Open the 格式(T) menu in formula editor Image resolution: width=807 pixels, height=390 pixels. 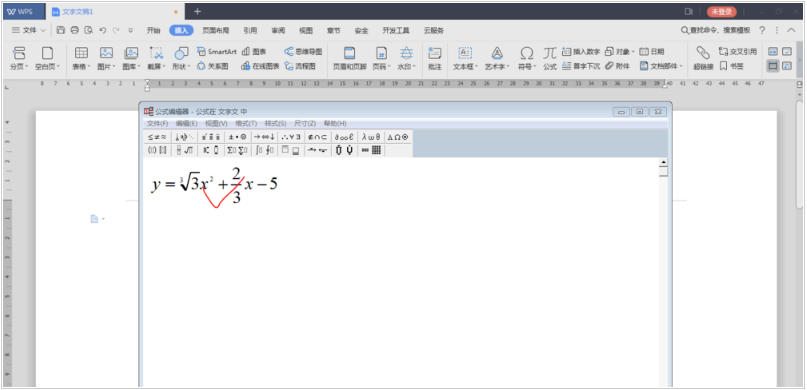pos(246,123)
